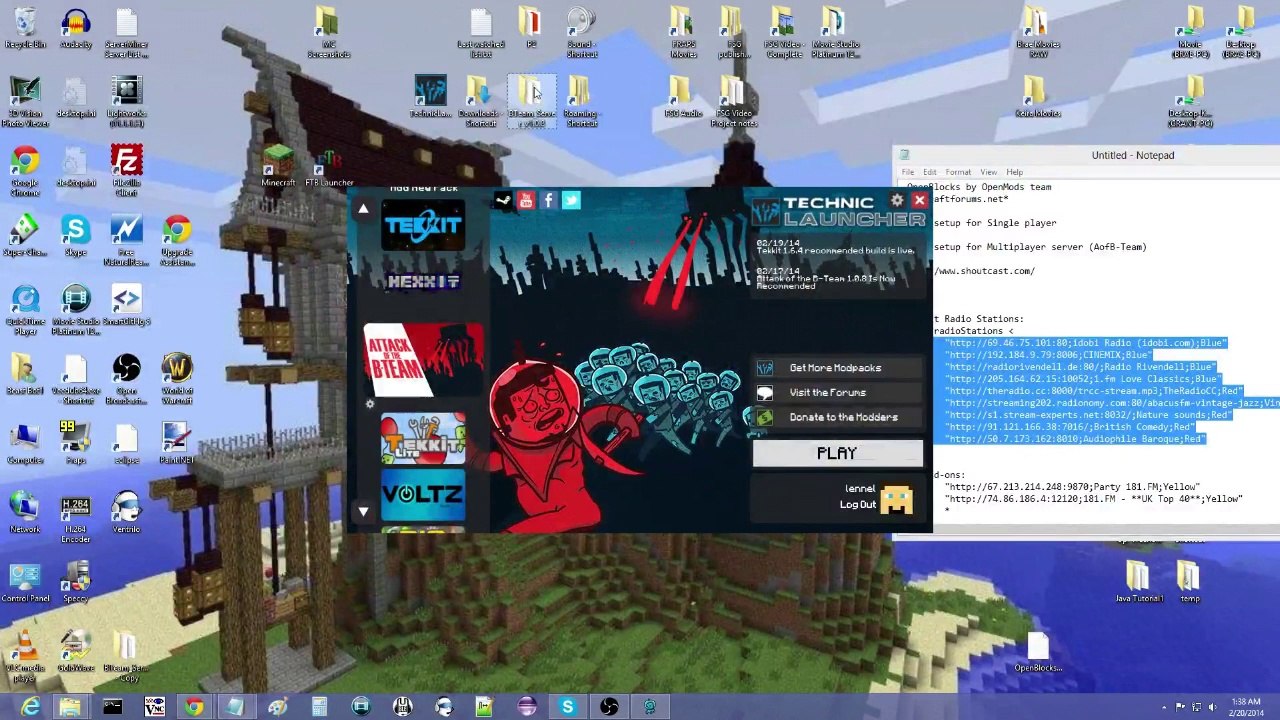The height and width of the screenshot is (720, 1280).
Task: Select Skype desktop icon
Action: [x=76, y=237]
